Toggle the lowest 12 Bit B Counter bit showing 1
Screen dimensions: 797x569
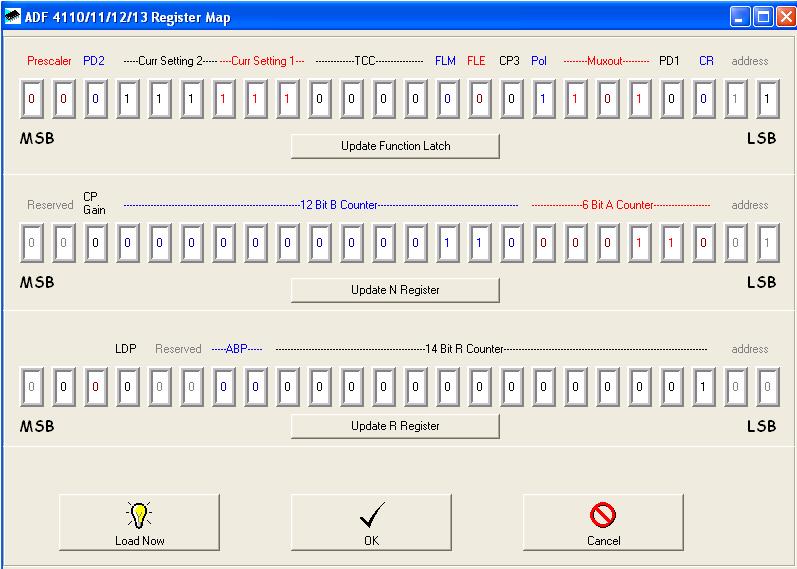[x=479, y=243]
